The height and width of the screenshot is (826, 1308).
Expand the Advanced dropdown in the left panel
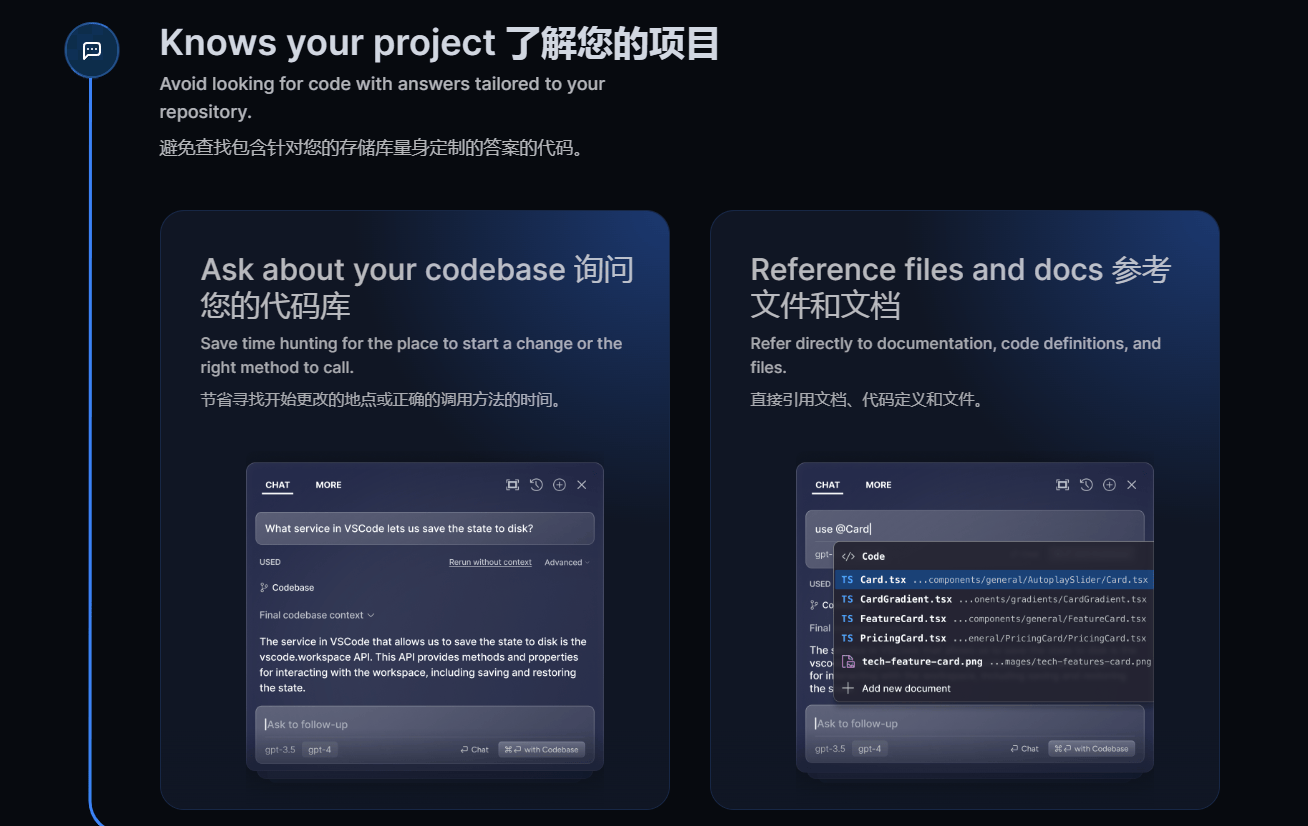click(x=566, y=563)
